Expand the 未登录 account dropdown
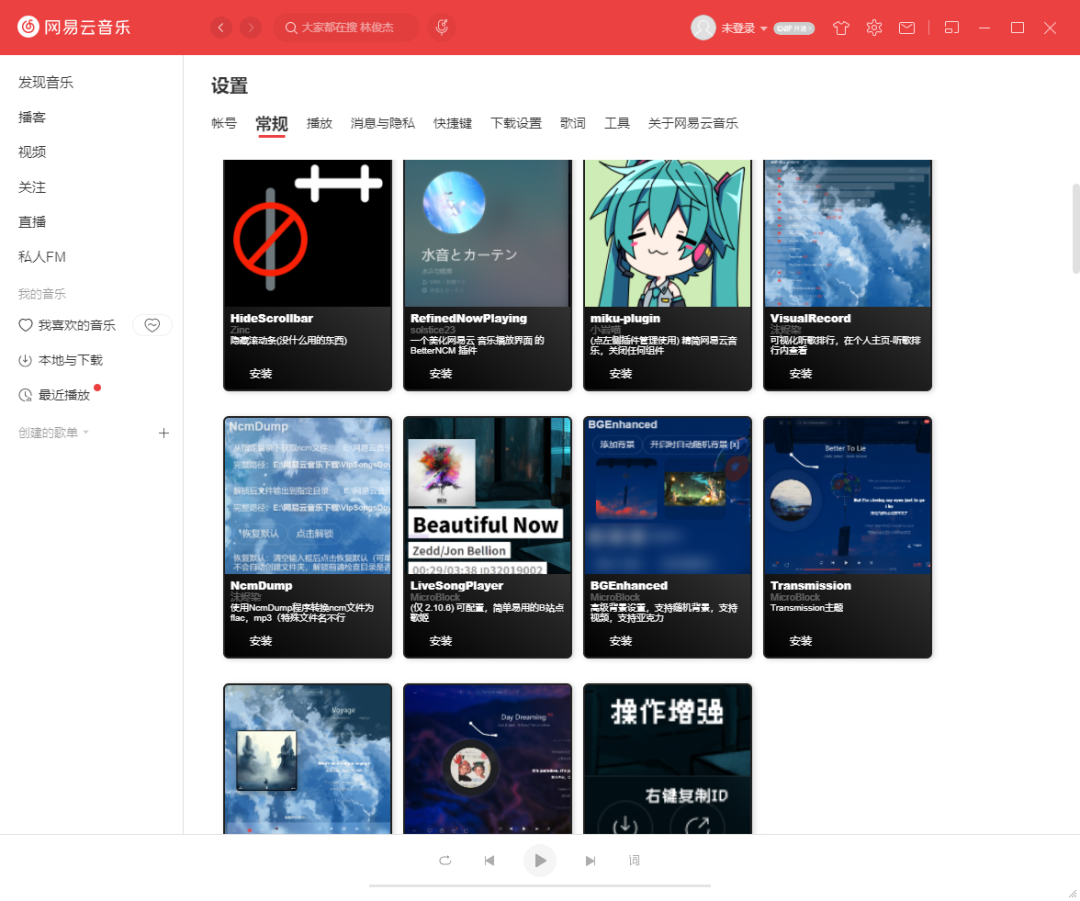The width and height of the screenshot is (1080, 901). pyautogui.click(x=744, y=28)
